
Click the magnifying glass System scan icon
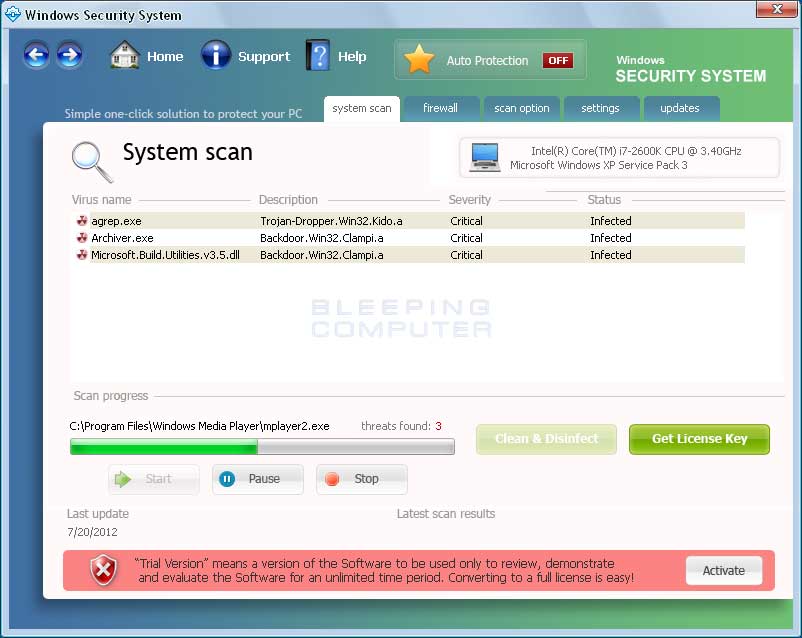tap(92, 162)
